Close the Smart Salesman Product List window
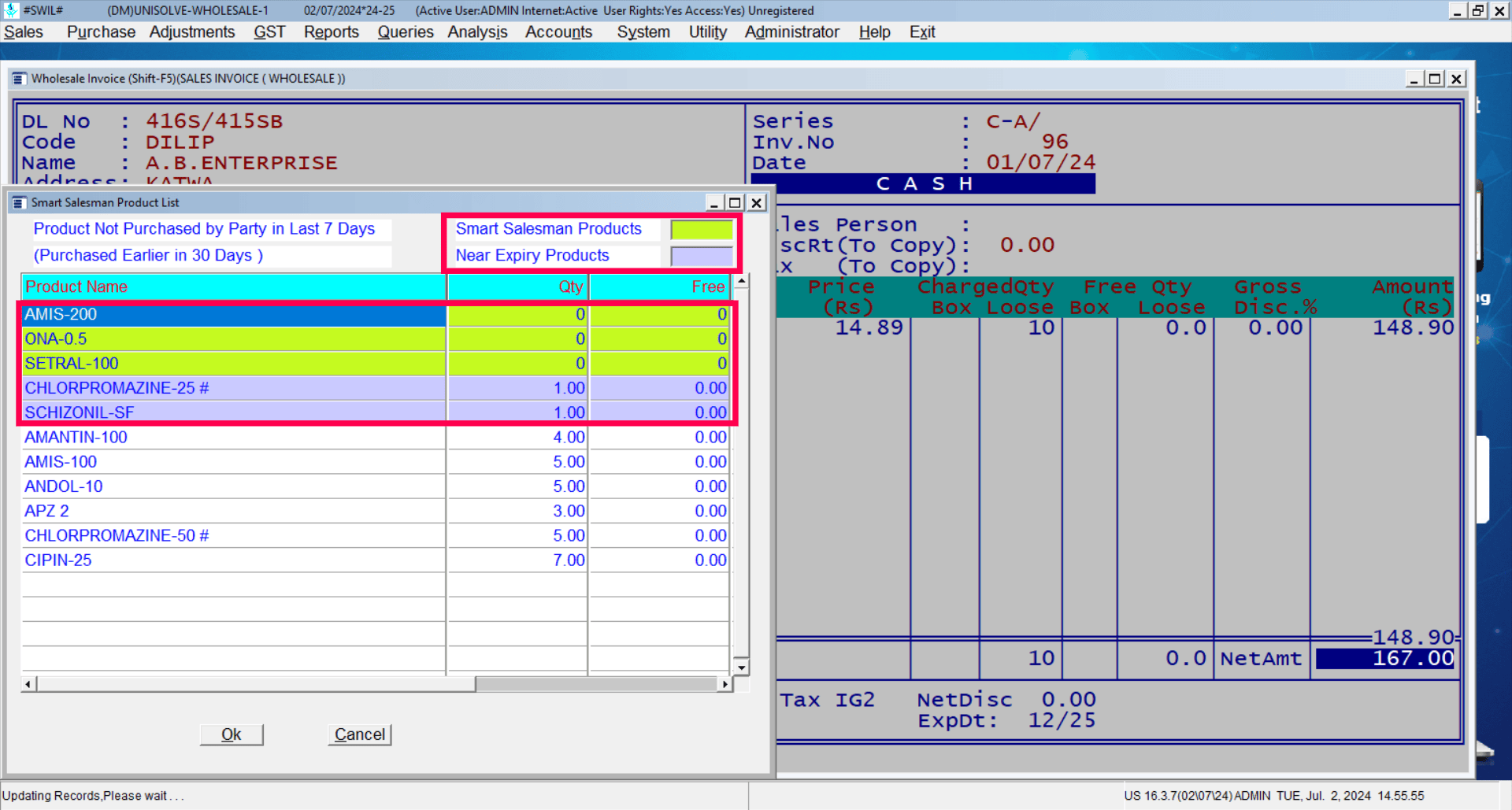1512x810 pixels. coord(756,203)
